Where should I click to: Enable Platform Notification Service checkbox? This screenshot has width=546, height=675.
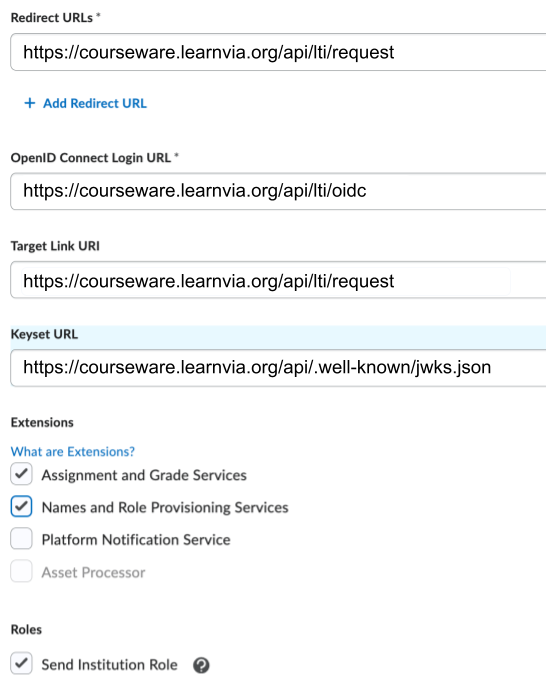pos(22,539)
